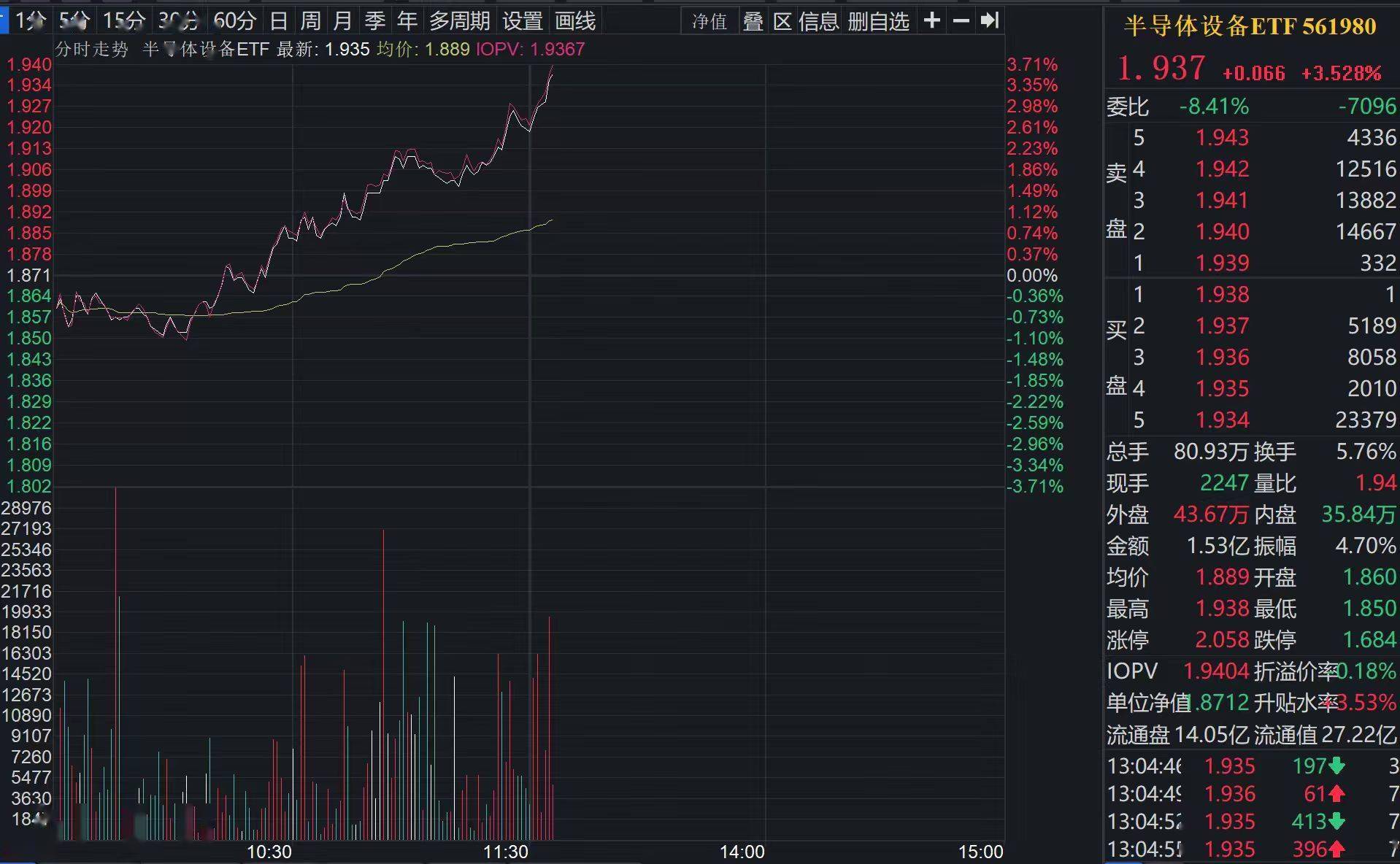Click the green down arrow at 13:04:46

[x=1336, y=765]
